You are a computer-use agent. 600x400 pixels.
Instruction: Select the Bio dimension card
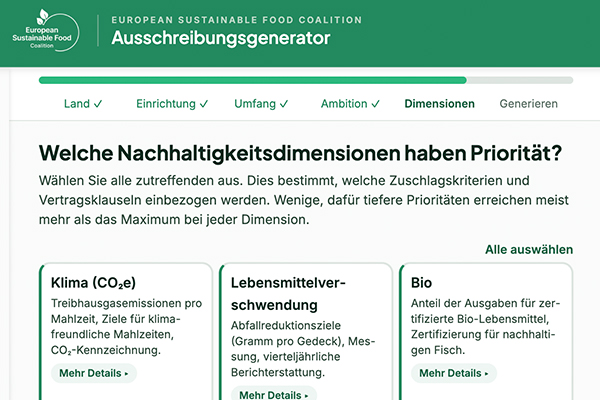486,331
